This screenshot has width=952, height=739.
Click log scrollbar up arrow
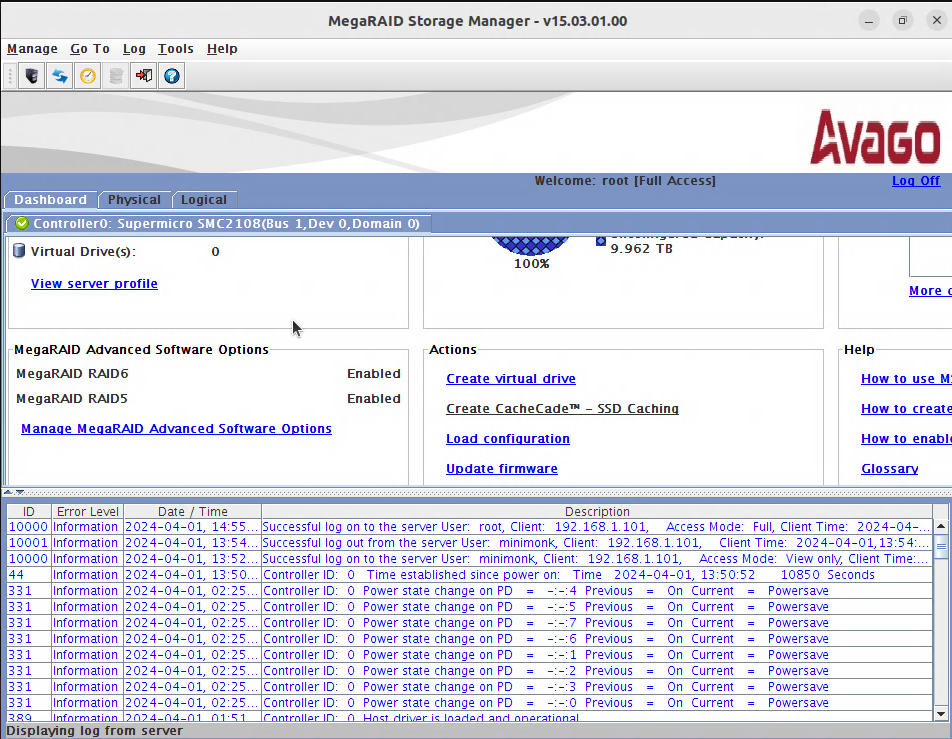pyautogui.click(x=940, y=526)
